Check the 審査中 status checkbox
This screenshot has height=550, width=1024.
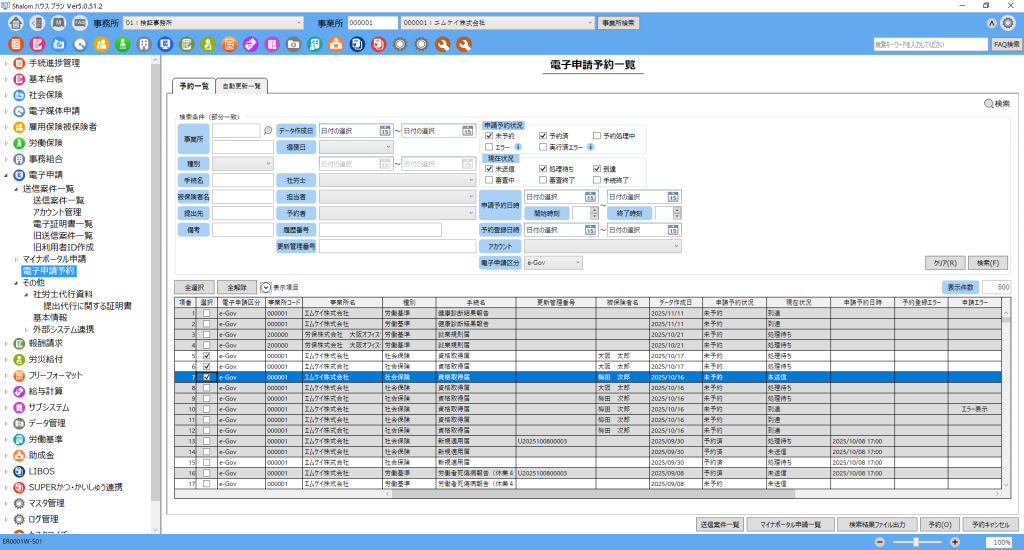489,180
